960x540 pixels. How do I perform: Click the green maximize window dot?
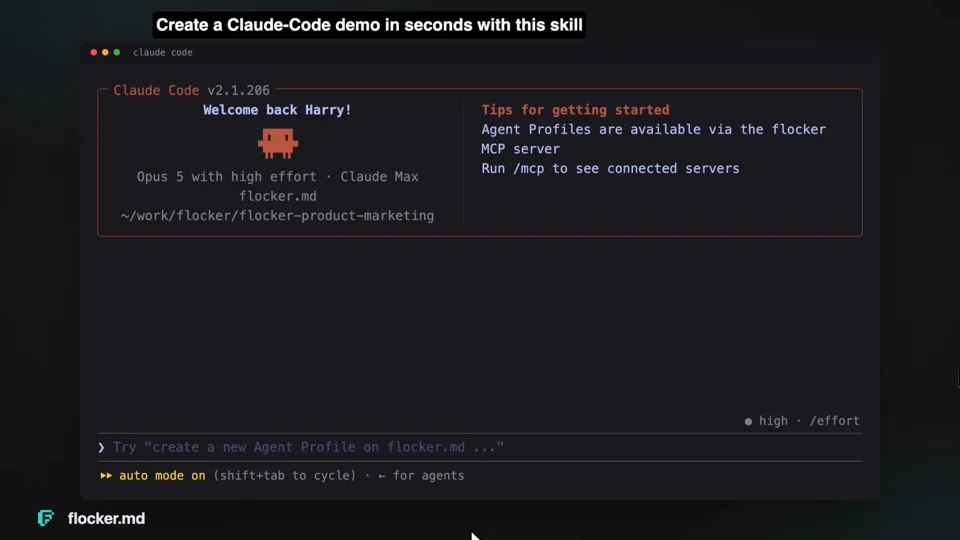pos(117,53)
